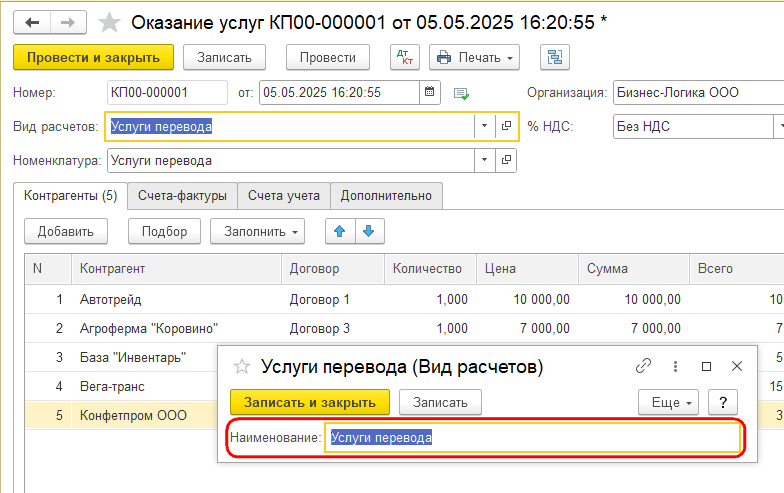Open the calendar picker for the date field
This screenshot has width=784, height=493.
tap(430, 92)
